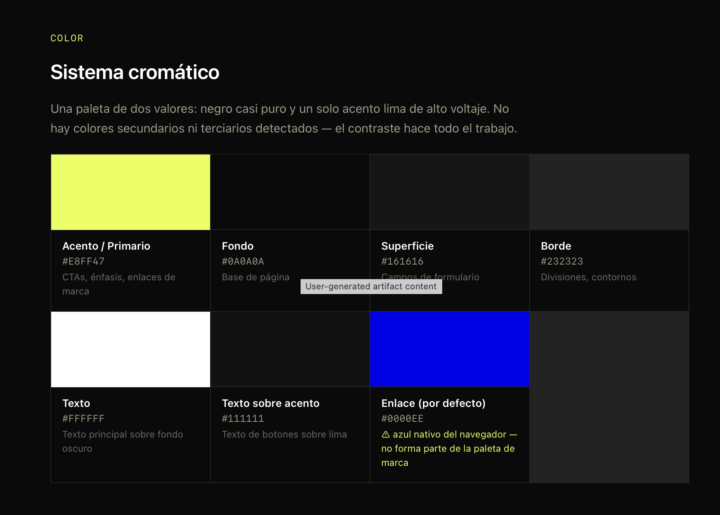Choose the white Texto color swatch
720x515 pixels.
tap(130, 349)
